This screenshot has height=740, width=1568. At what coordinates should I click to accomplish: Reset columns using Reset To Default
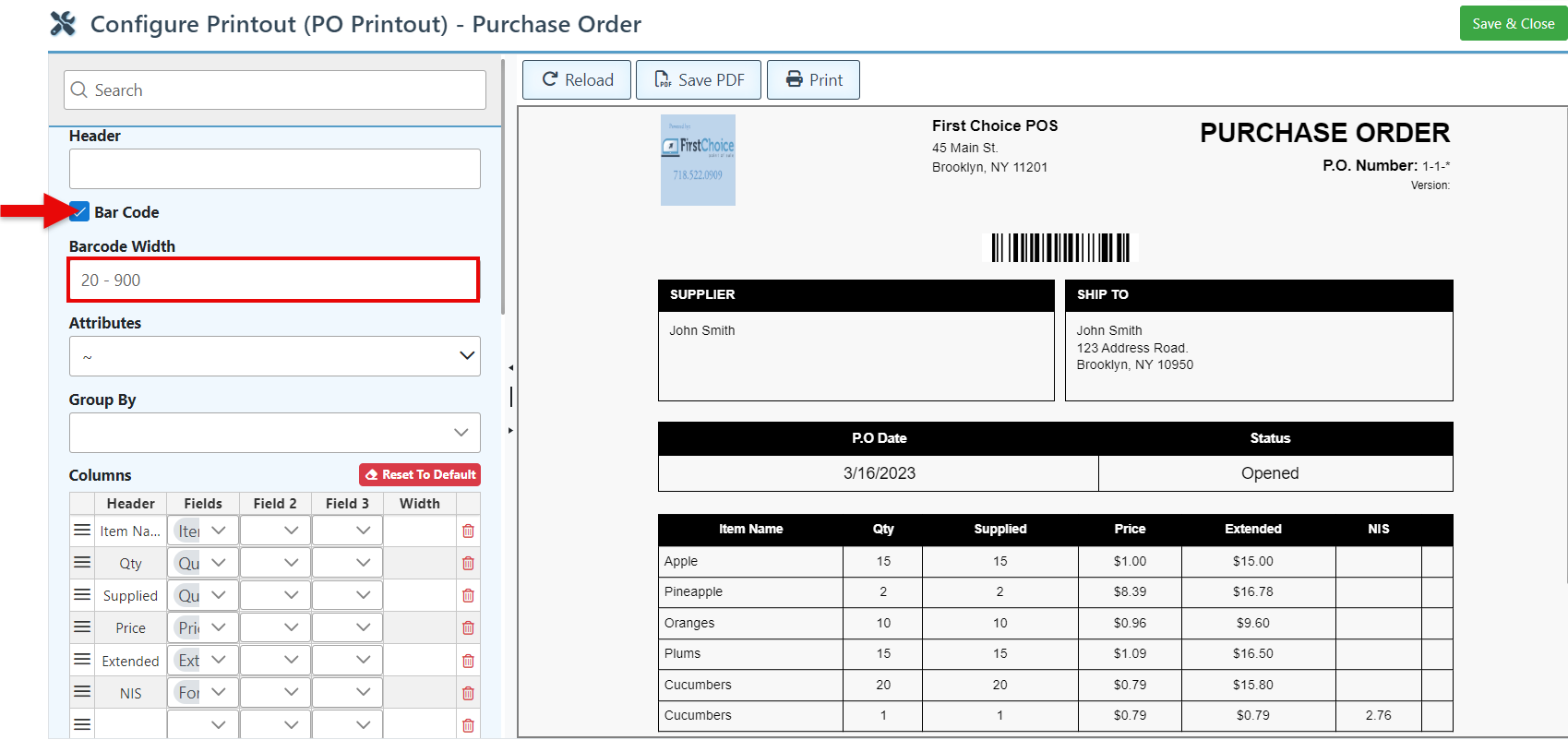420,475
